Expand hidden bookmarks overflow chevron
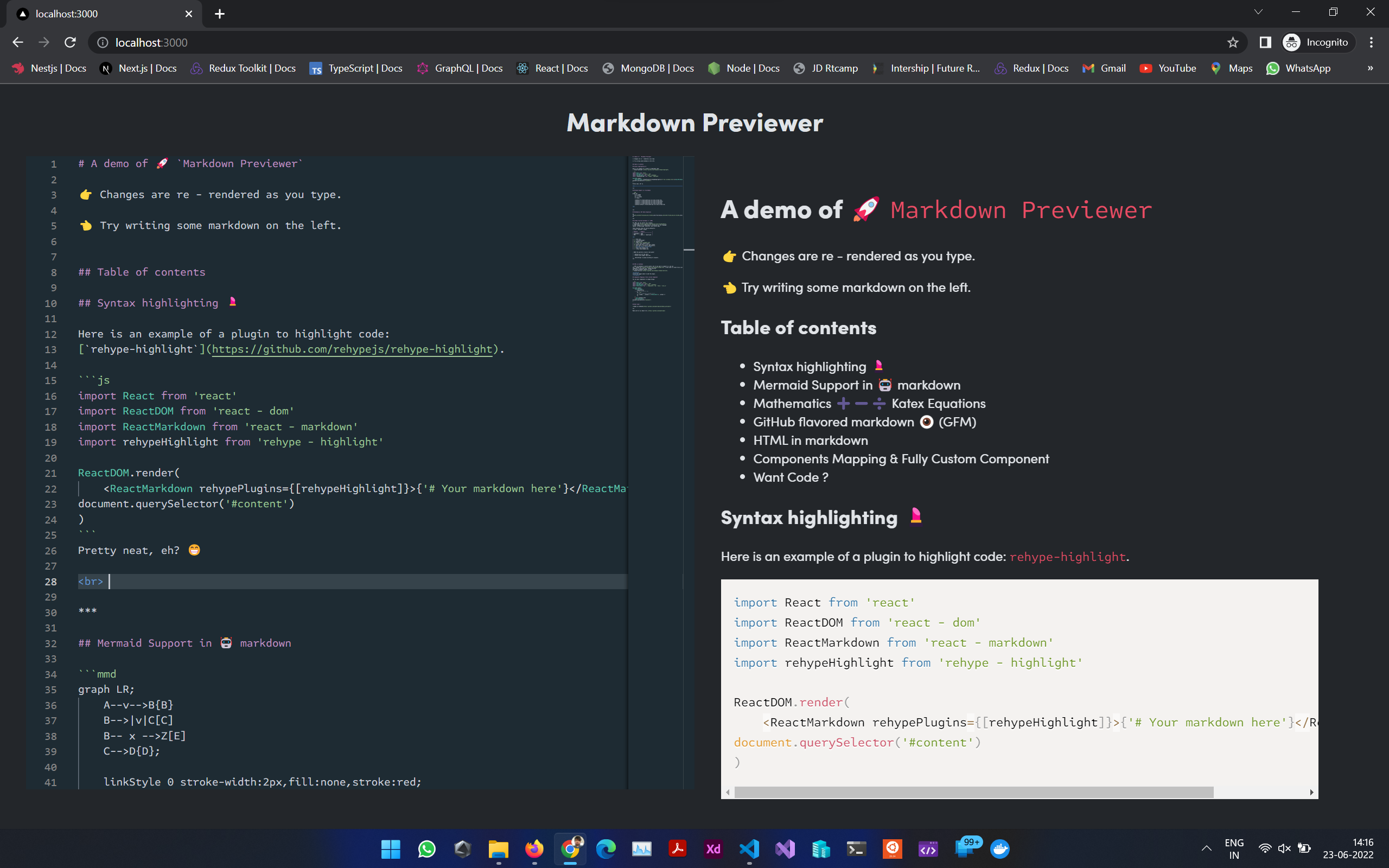 point(1370,68)
